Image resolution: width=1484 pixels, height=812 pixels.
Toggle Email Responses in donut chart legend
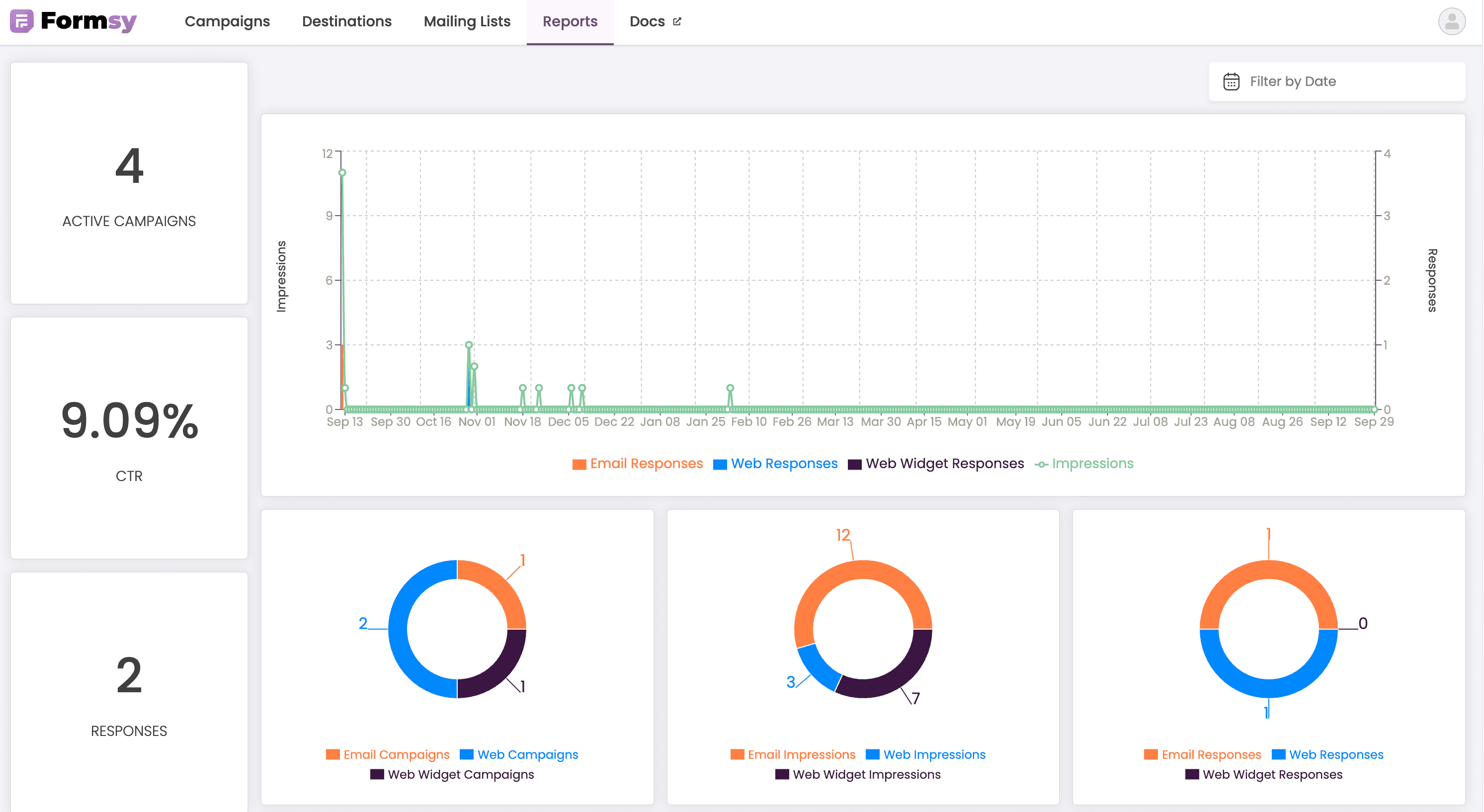pos(1202,754)
